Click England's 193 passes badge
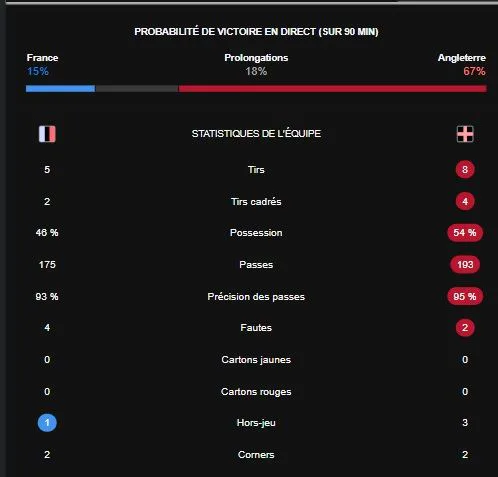The width and height of the screenshot is (498, 477). point(465,264)
